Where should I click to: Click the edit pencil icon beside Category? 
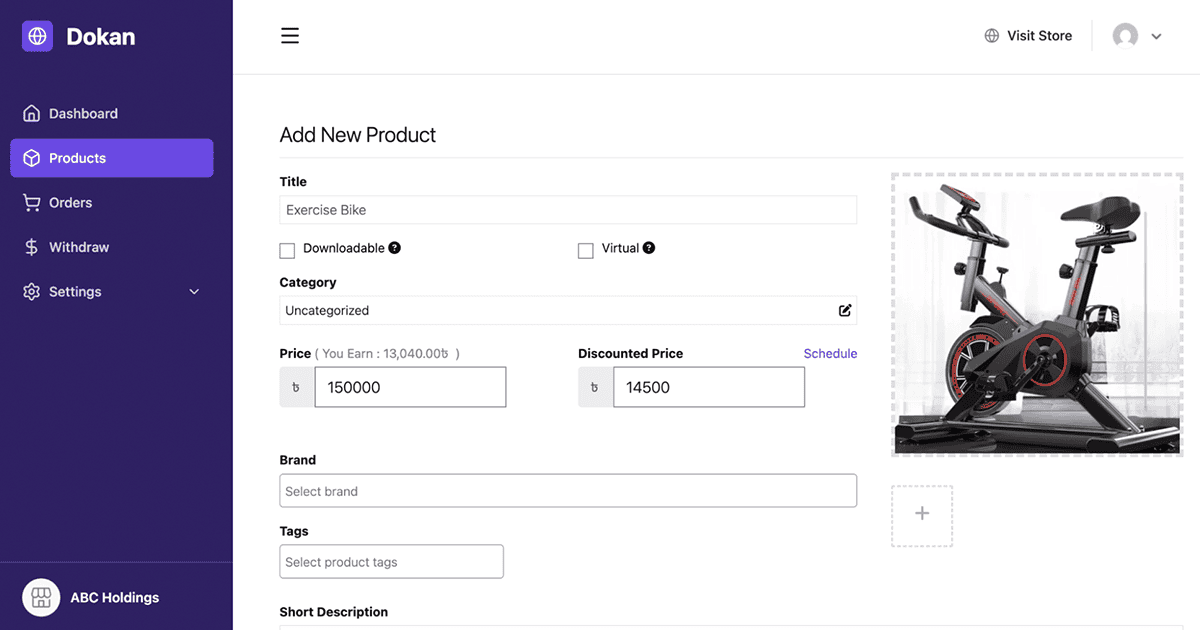pos(843,310)
